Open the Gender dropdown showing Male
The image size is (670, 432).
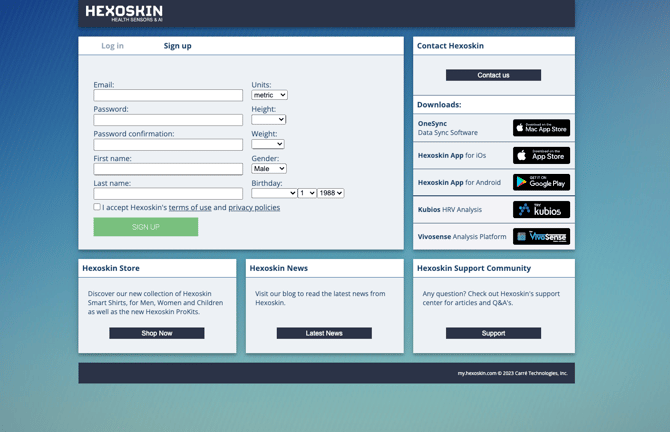click(x=269, y=169)
